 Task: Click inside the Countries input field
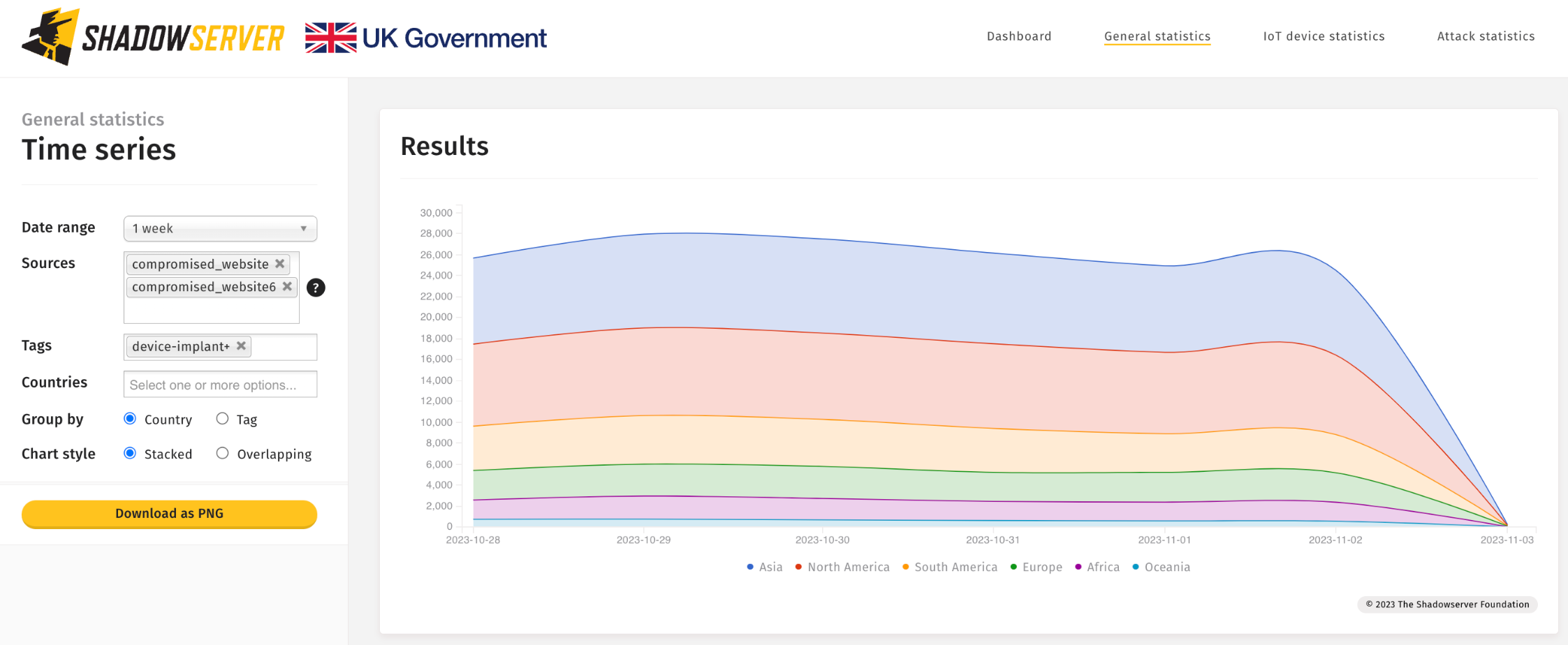click(220, 384)
